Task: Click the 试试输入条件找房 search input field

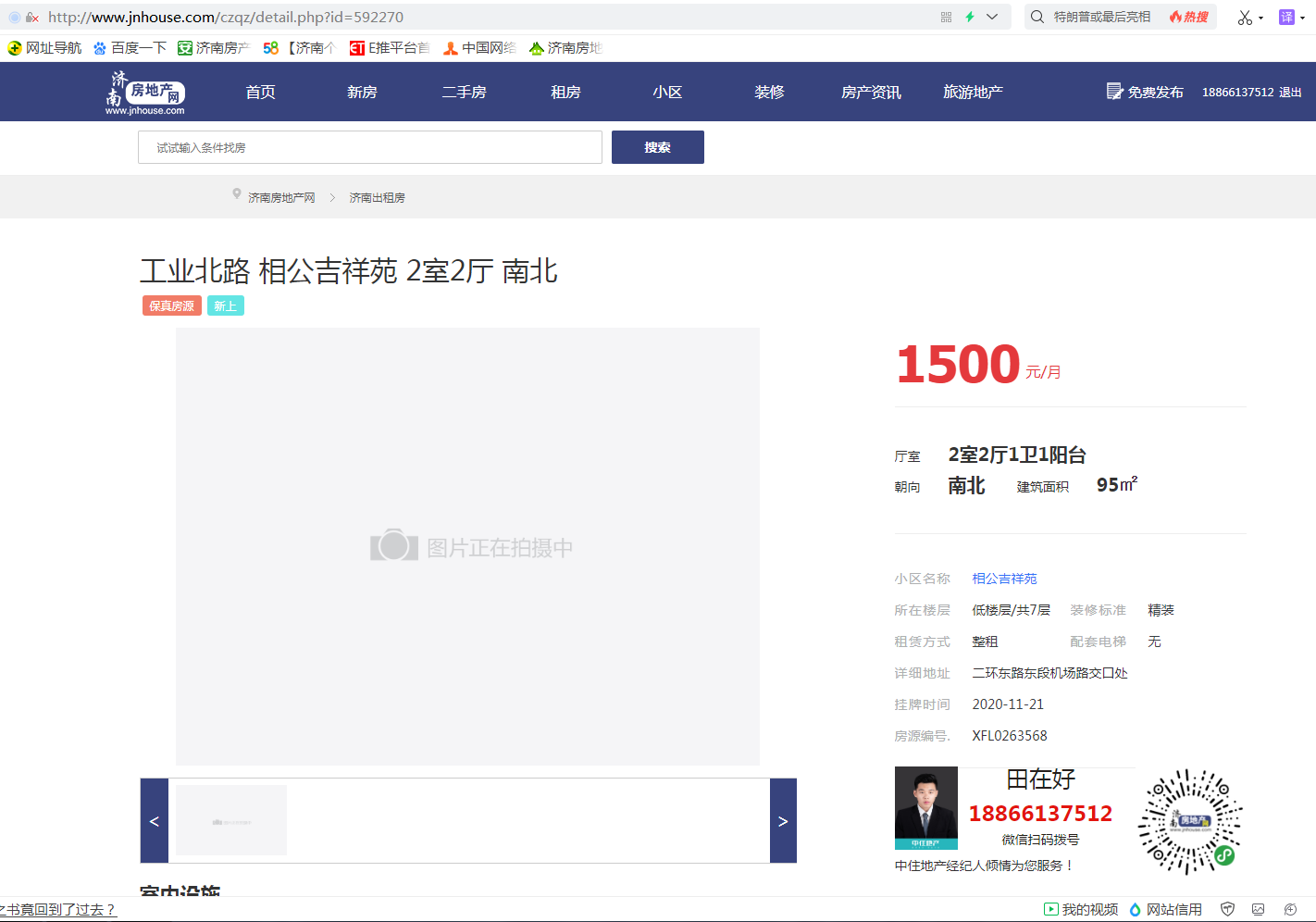Action: click(370, 147)
